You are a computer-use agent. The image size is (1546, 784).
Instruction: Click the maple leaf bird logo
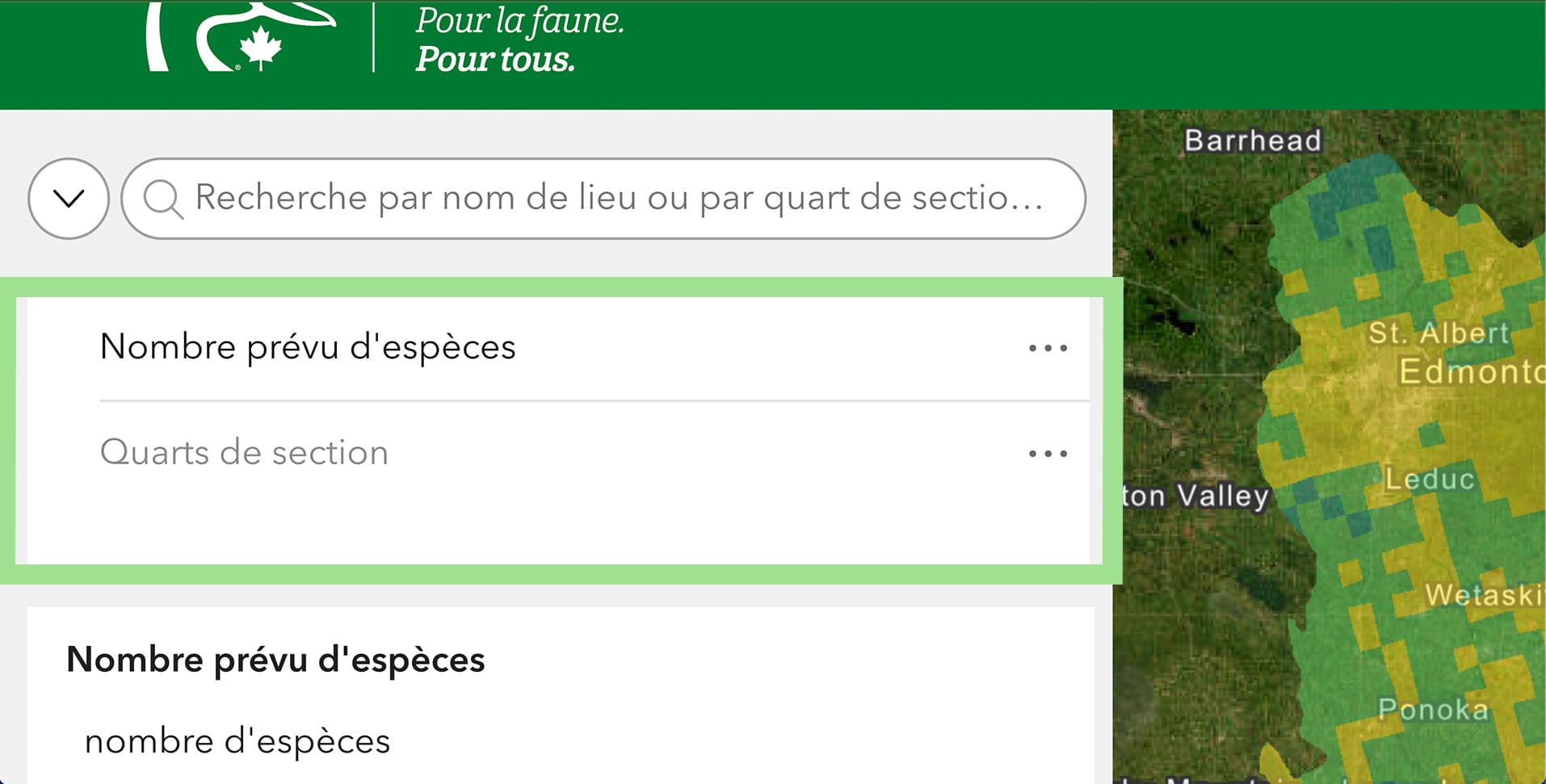click(241, 36)
